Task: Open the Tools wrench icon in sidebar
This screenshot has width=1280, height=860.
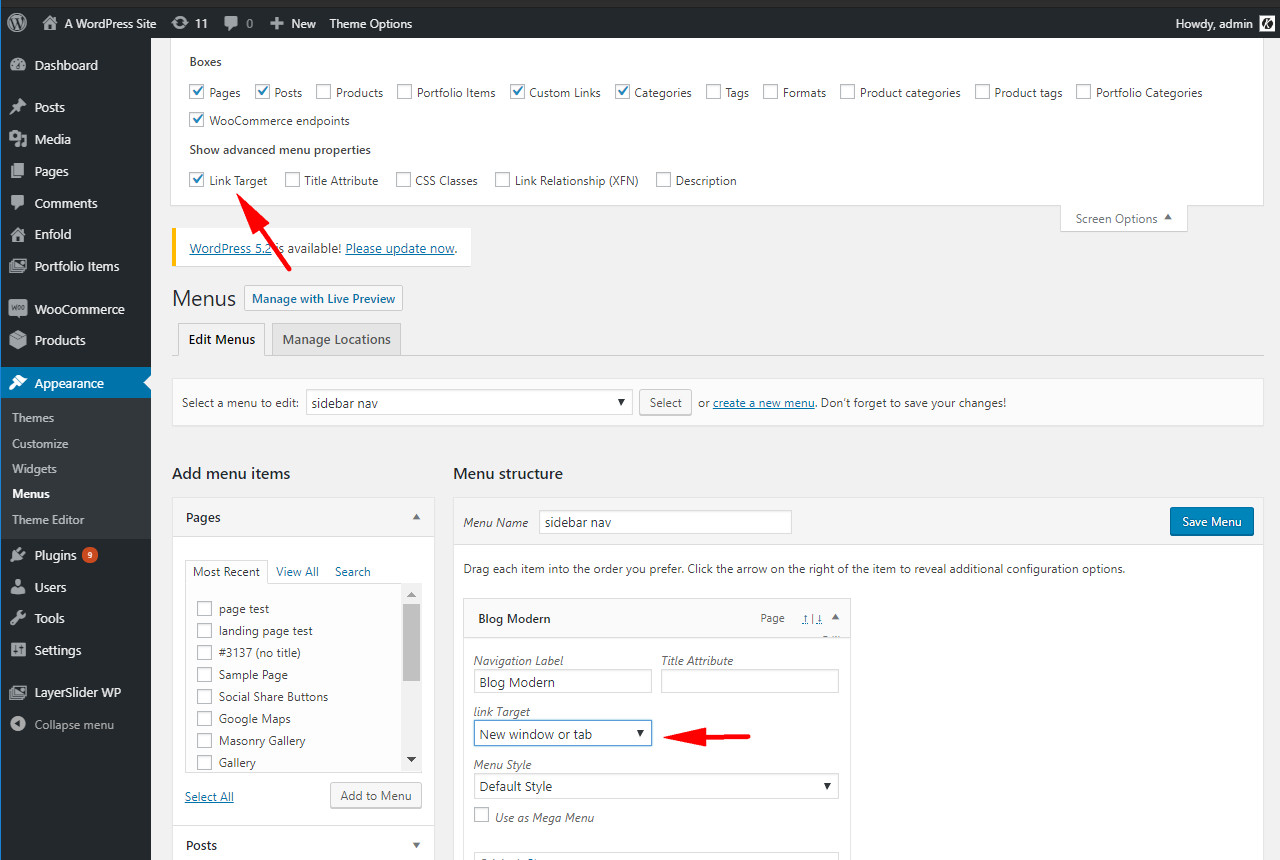Action: 18,618
